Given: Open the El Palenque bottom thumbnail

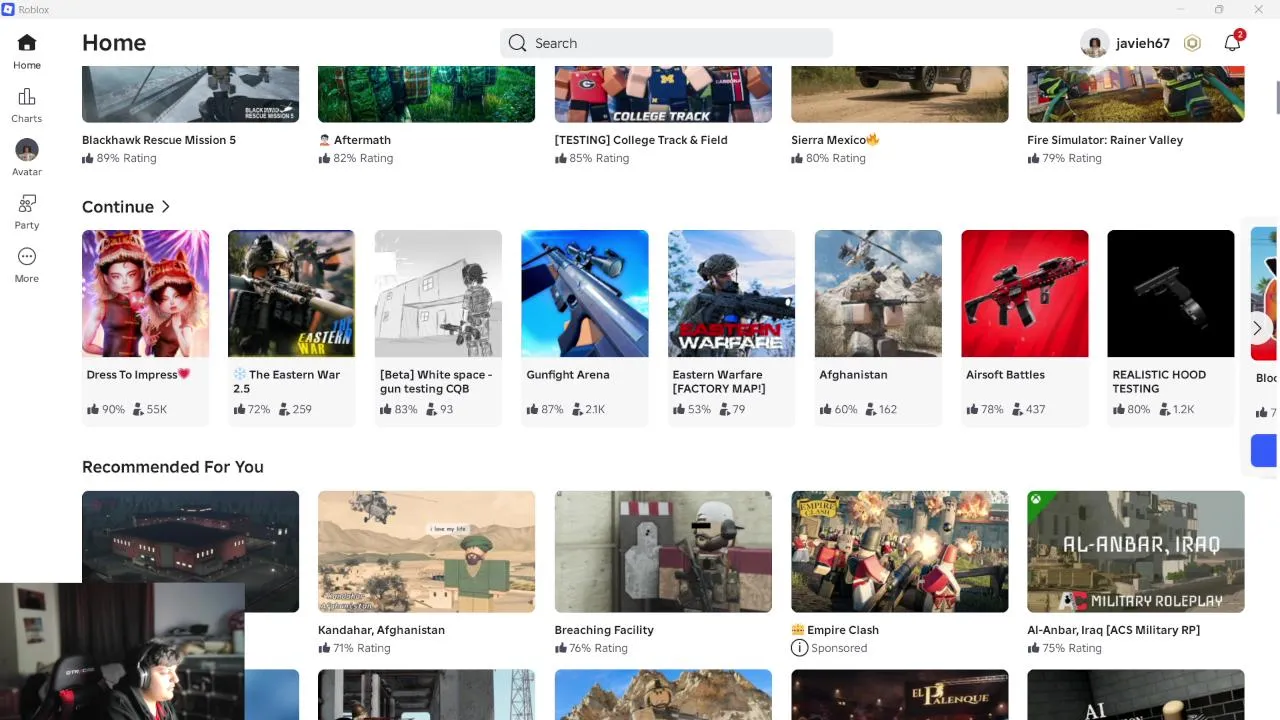Looking at the screenshot, I should click(900, 695).
